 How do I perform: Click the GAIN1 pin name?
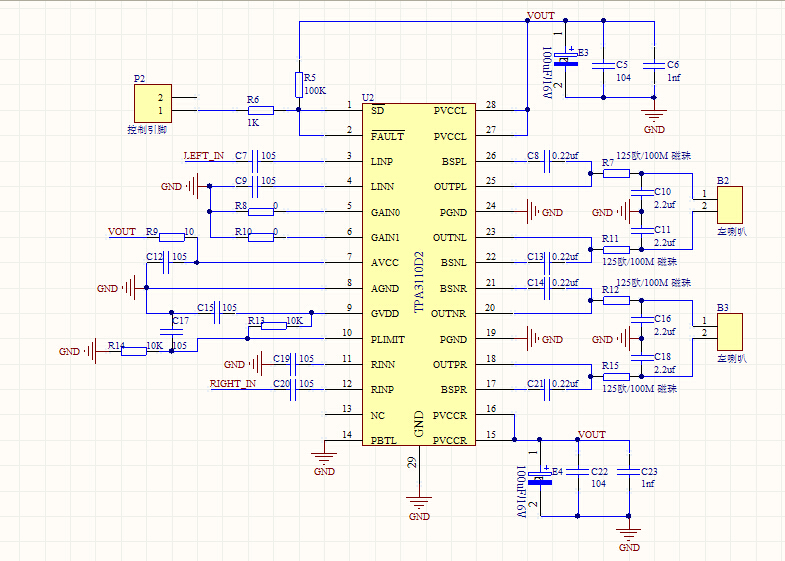(x=385, y=238)
